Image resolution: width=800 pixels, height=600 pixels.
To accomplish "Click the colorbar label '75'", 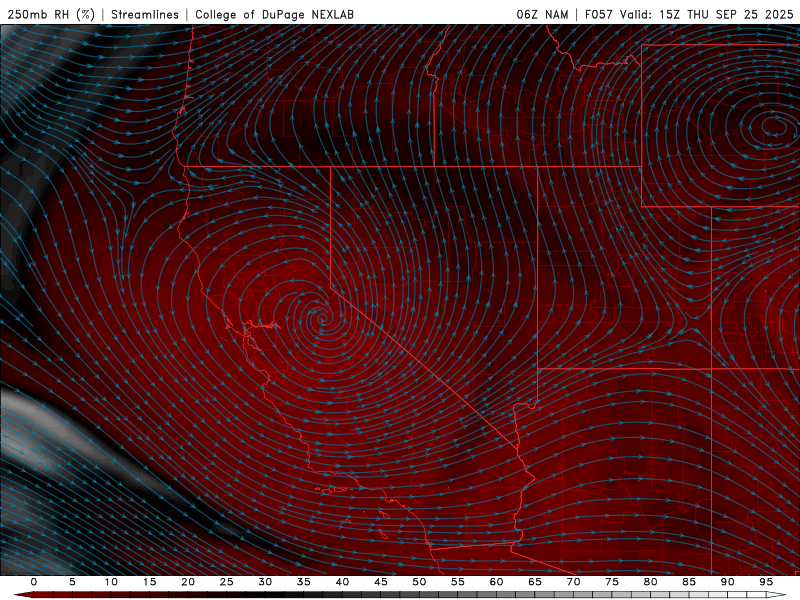I will [x=612, y=582].
